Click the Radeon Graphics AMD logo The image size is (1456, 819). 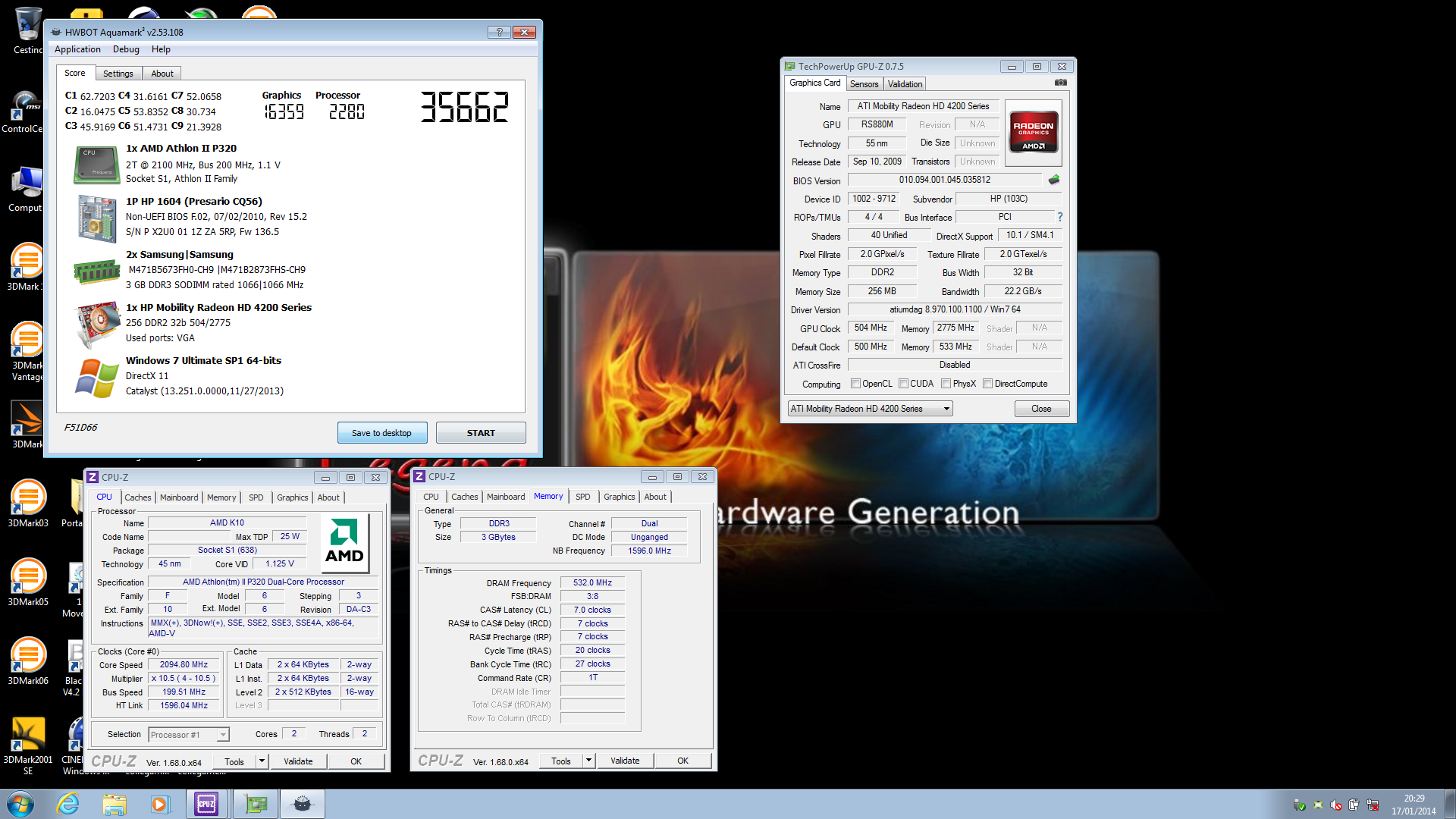(x=1033, y=133)
